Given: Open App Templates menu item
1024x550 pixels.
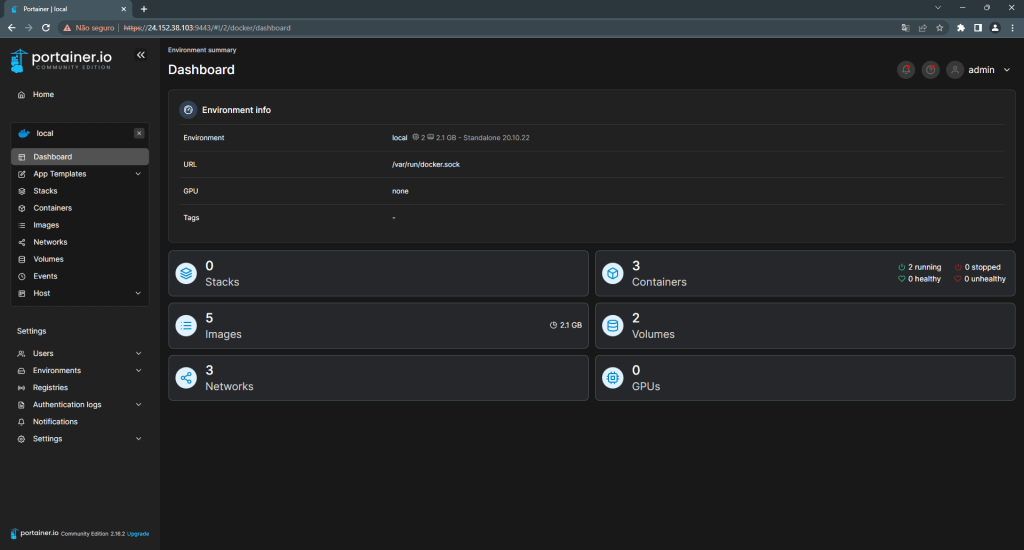Looking at the screenshot, I should (59, 174).
